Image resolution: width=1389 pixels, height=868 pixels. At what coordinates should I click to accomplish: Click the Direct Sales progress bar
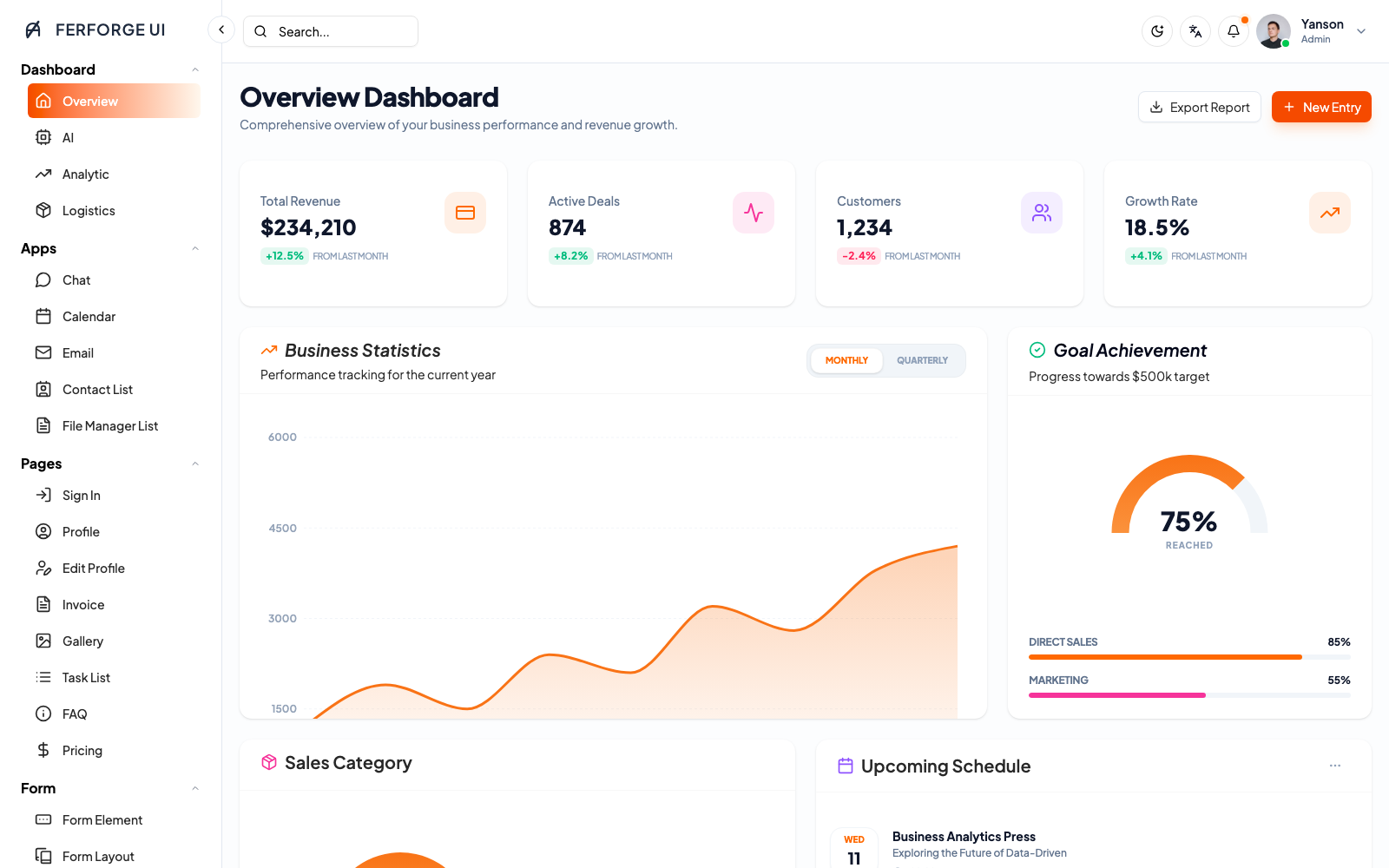tap(1189, 657)
